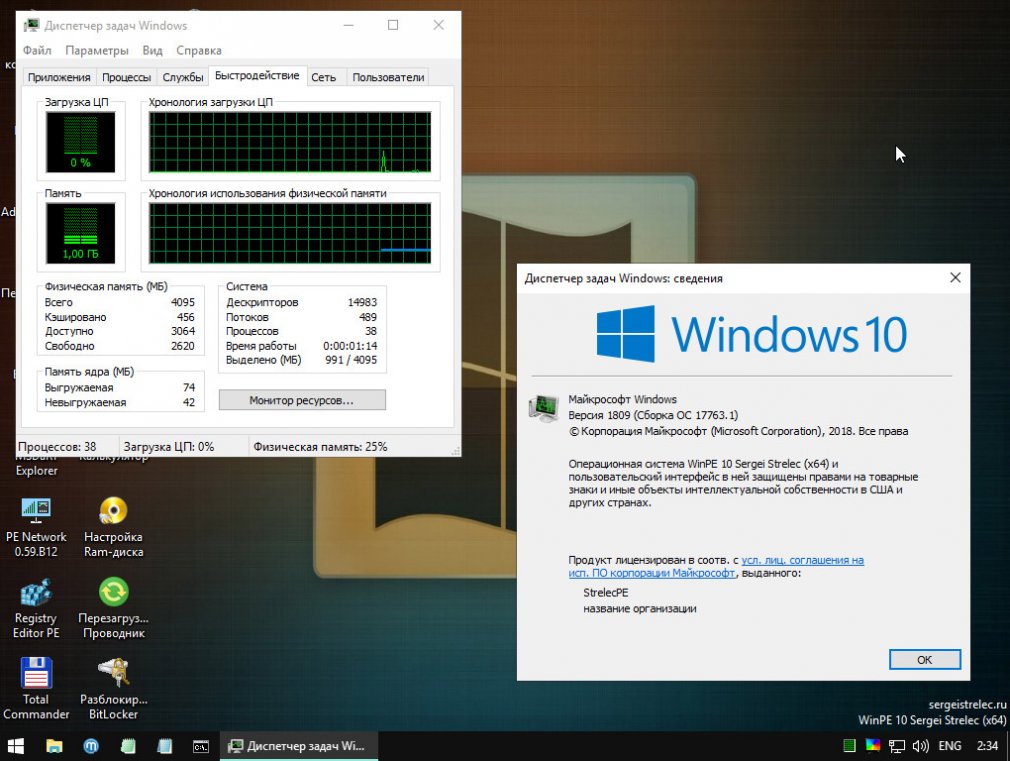The image size is (1010, 761).
Task: Open the Разблокировать BitLocker desktop icon
Action: [x=113, y=688]
